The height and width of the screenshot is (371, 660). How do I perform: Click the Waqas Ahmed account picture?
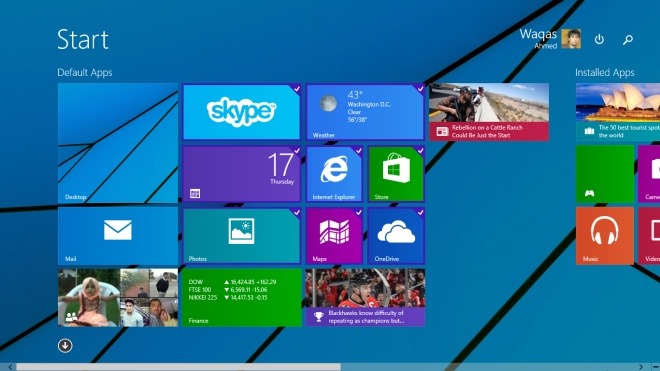571,39
